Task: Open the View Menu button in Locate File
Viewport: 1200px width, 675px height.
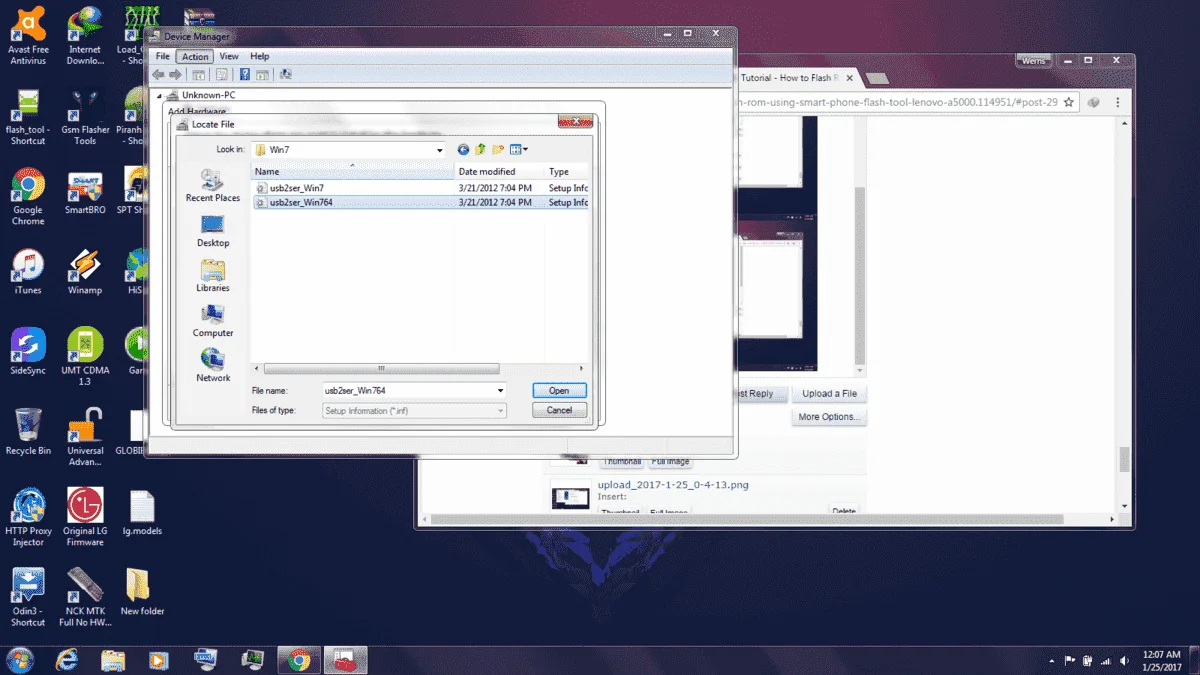Action: click(519, 150)
